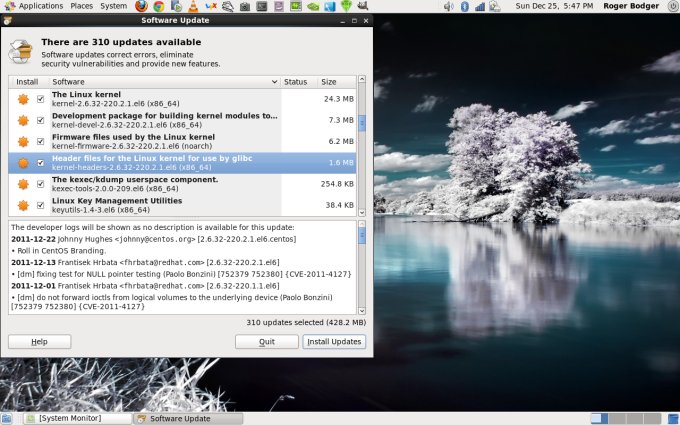Uncheck the kernel-firmware package checkbox
The width and height of the screenshot is (680, 425).
click(40, 141)
